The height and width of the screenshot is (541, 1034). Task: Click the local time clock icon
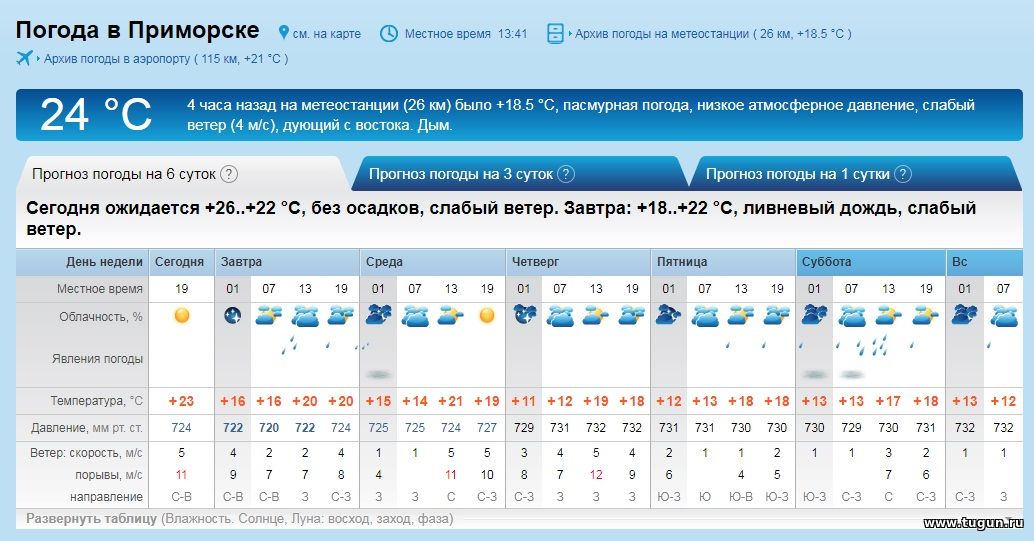(x=389, y=33)
